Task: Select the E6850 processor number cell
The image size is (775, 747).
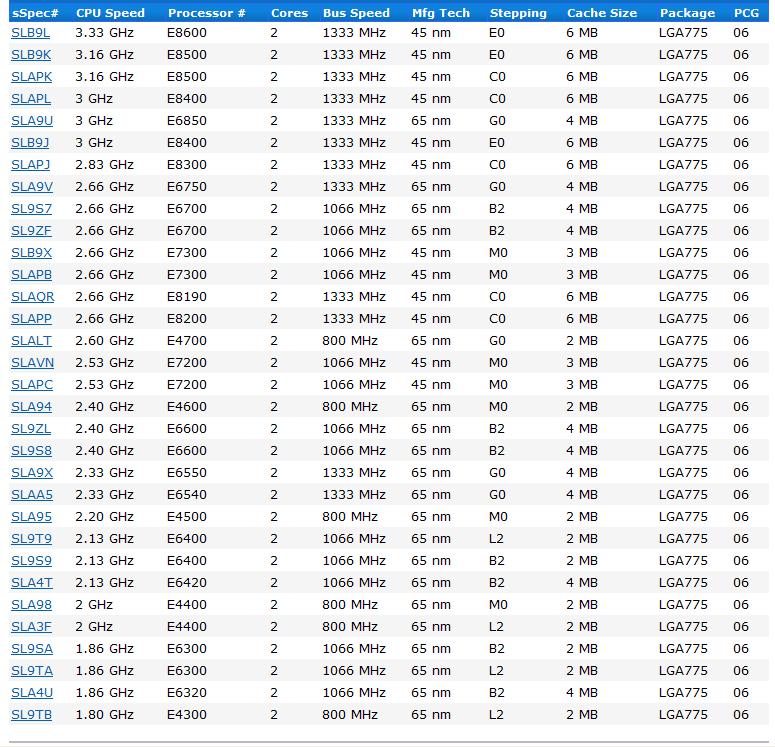Action: (x=187, y=121)
